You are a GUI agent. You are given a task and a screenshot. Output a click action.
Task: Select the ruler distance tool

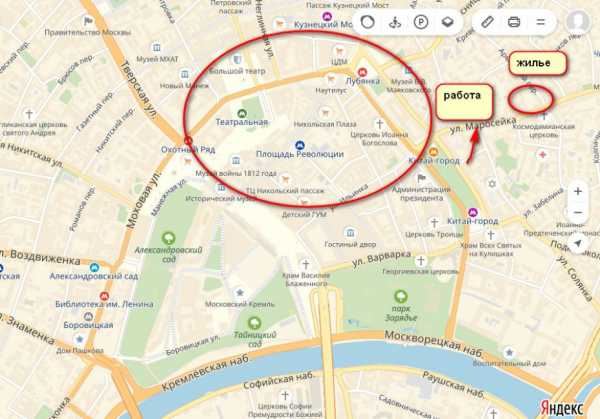pyautogui.click(x=487, y=22)
